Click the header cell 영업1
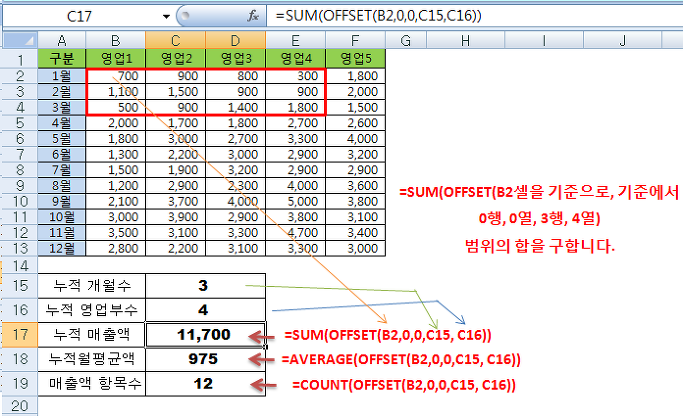 pyautogui.click(x=116, y=58)
